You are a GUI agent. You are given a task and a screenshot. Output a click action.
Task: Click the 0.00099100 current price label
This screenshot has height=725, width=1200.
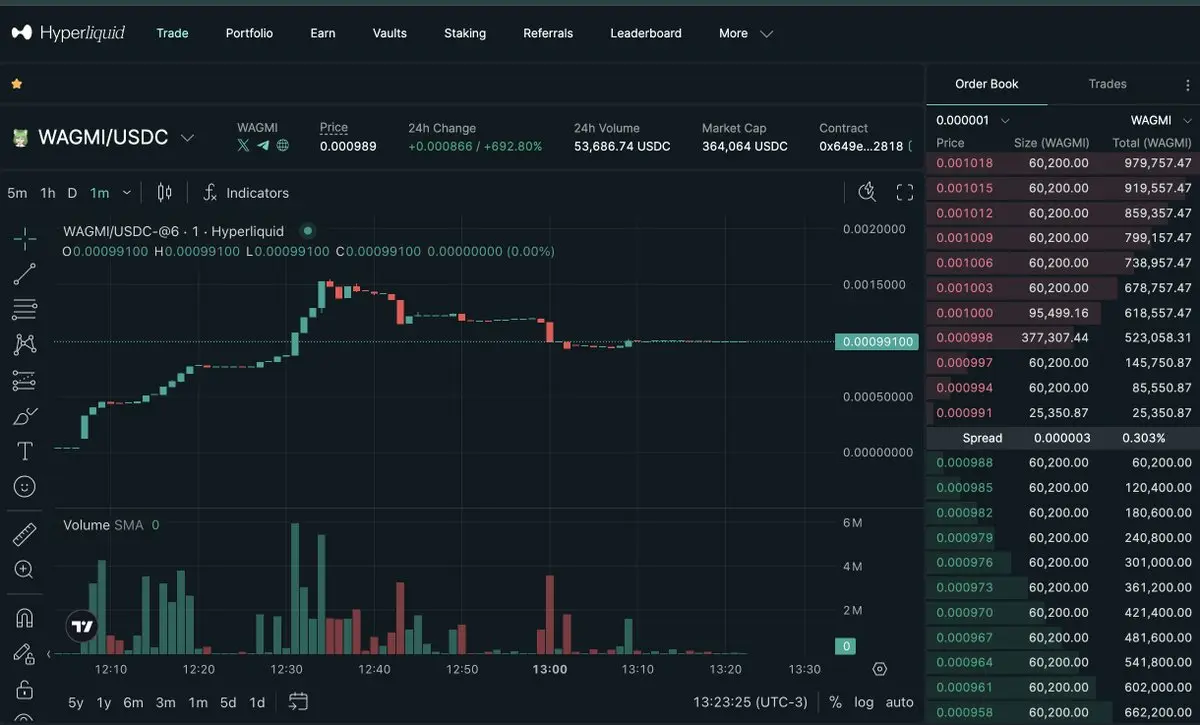[x=876, y=341]
